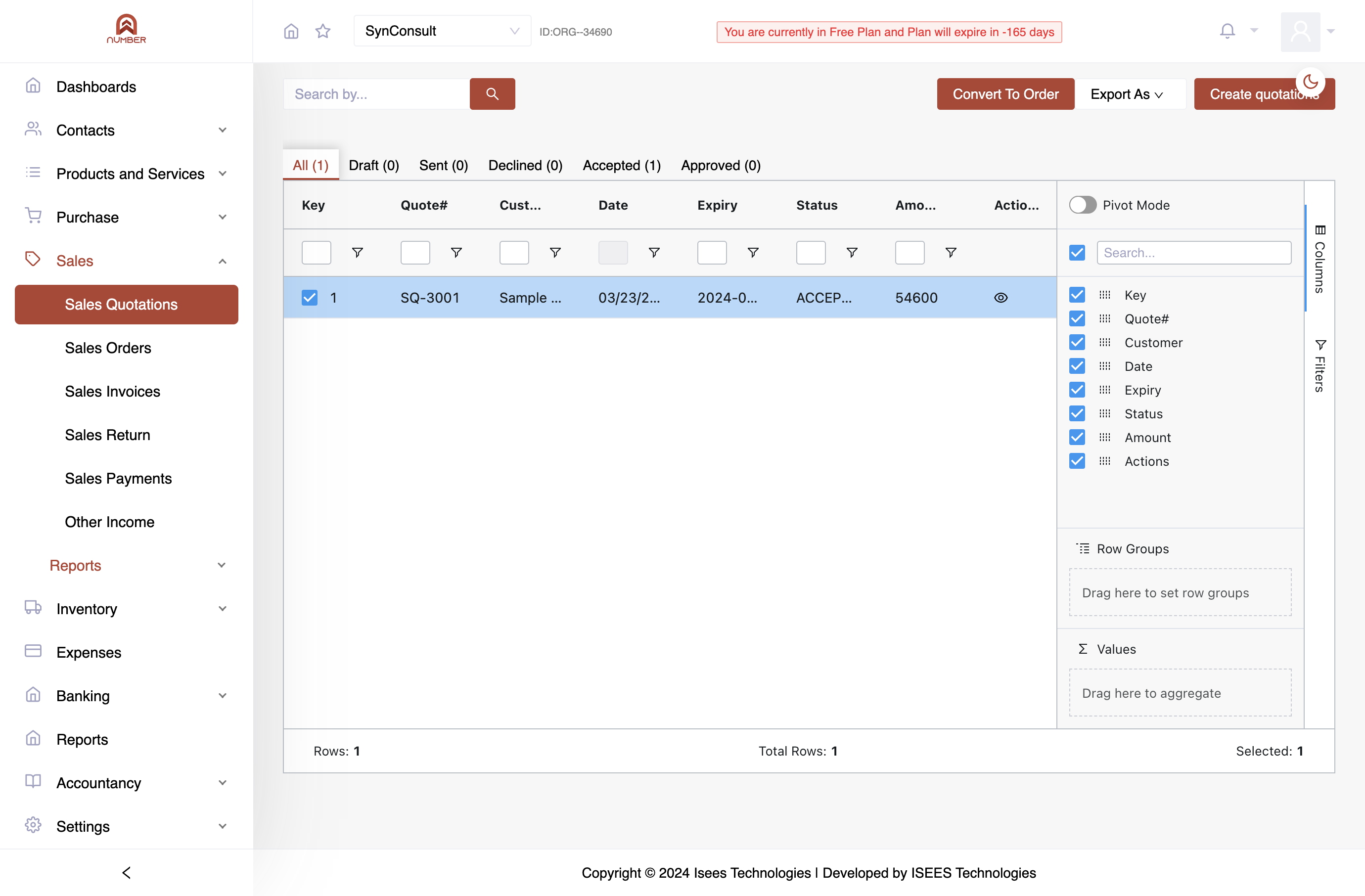Open the Customer column filter icon
The height and width of the screenshot is (896, 1365).
[555, 252]
